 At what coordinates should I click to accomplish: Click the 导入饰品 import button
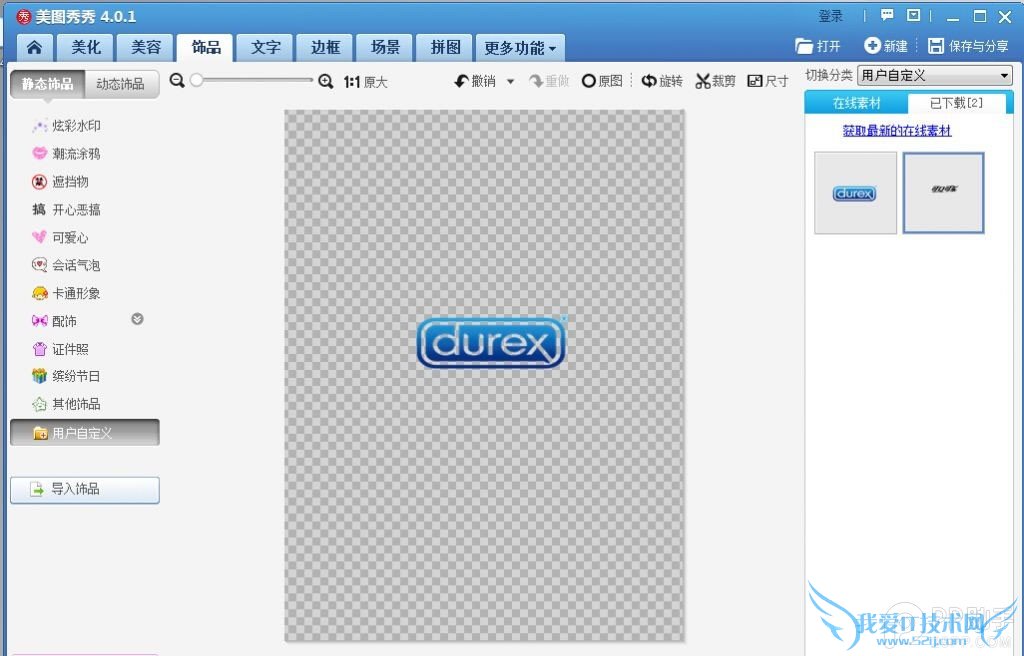(x=85, y=489)
